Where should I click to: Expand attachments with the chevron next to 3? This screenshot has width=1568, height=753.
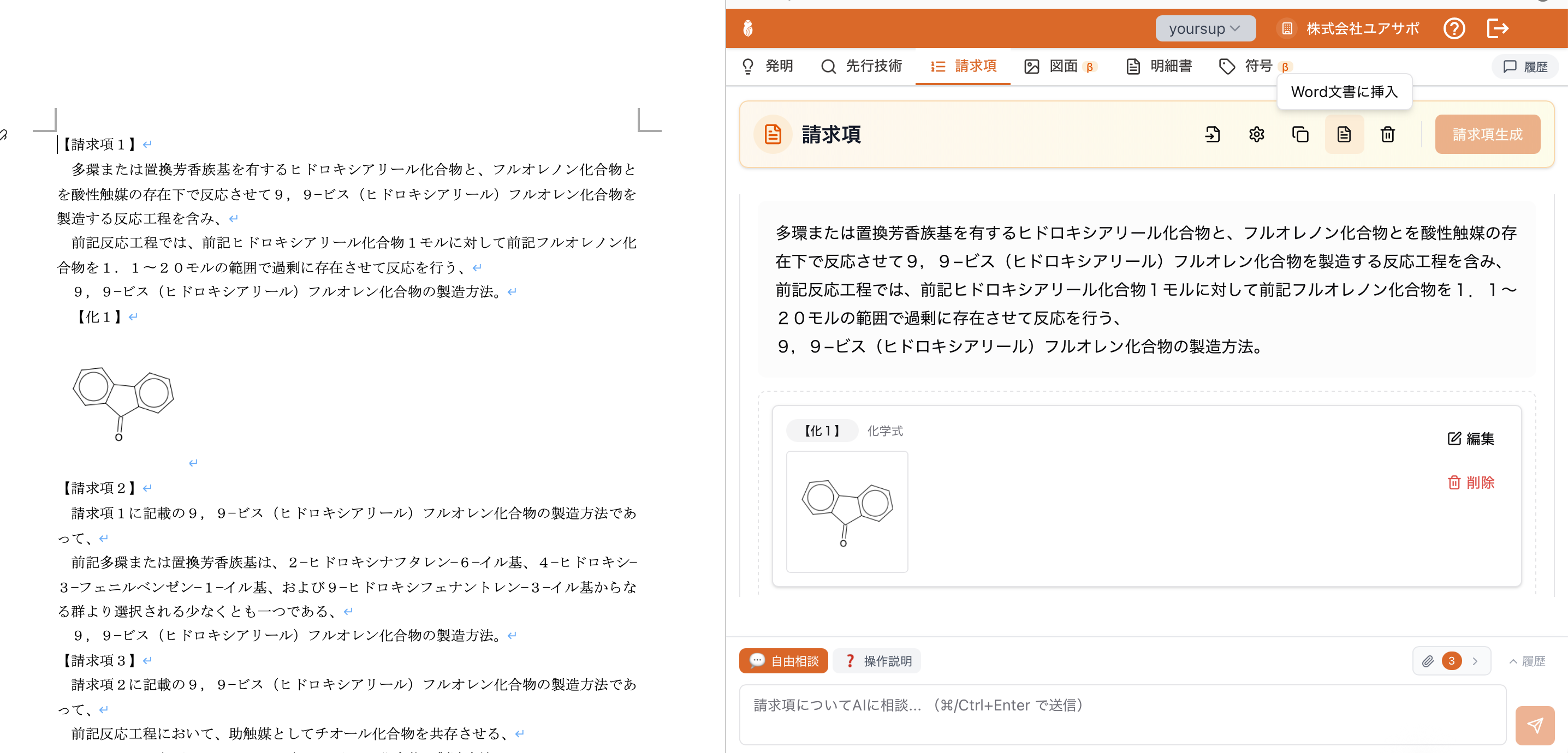pos(1475,661)
